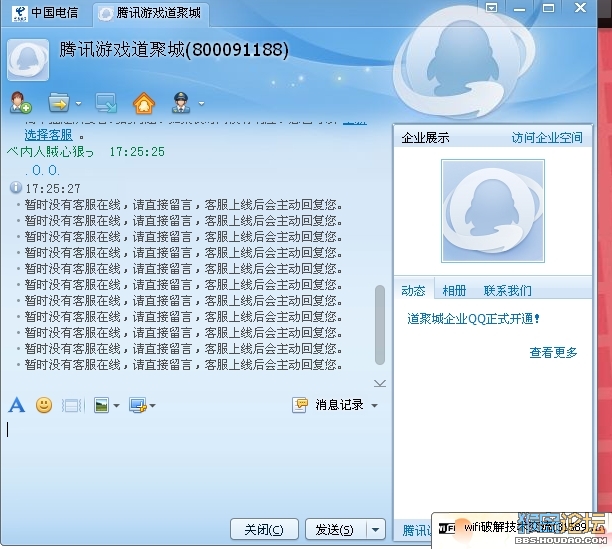Click the 查看更多 link
612x549 pixels.
coord(553,352)
